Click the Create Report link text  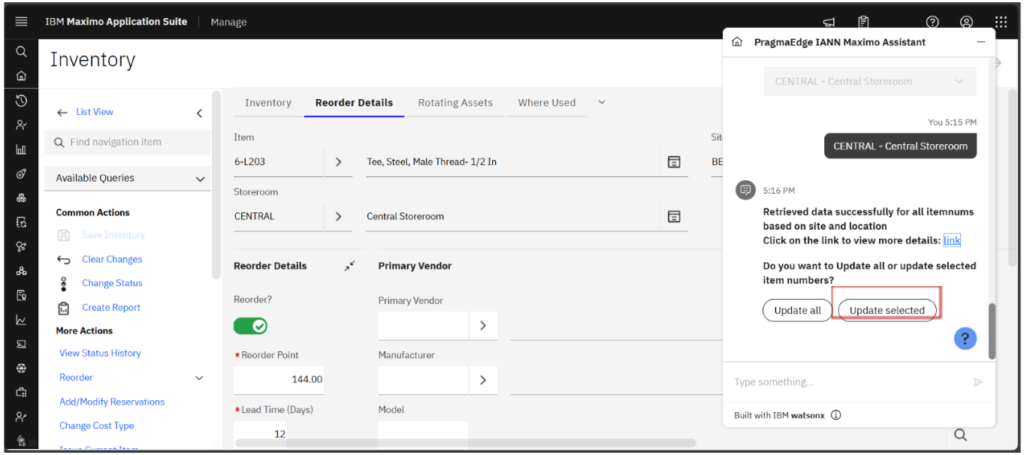[111, 307]
